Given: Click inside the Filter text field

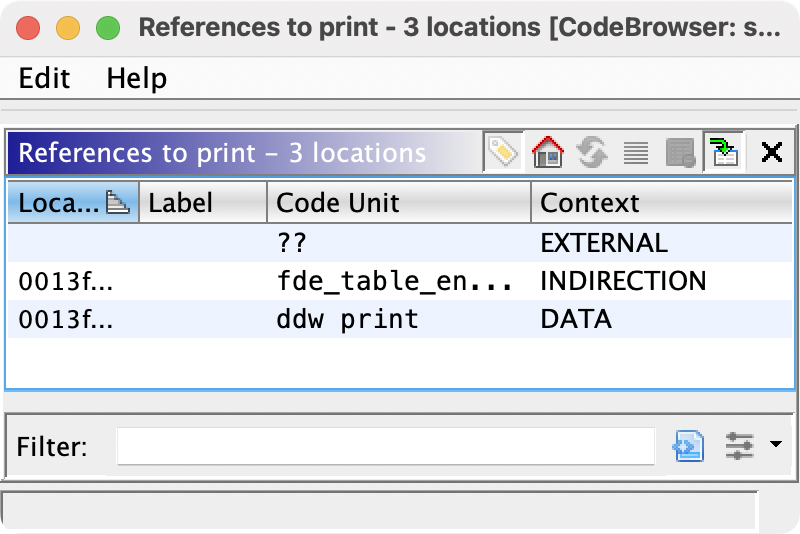Looking at the screenshot, I should [386, 446].
